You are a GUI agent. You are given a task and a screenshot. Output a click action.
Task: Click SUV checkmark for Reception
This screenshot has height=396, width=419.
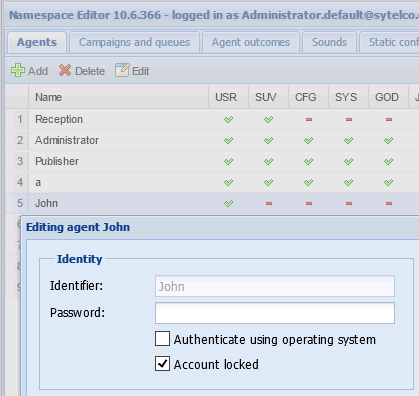point(268,119)
